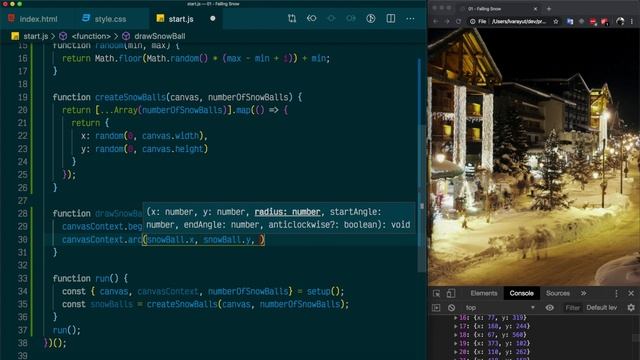Screen dimensions: 640x360
Task: Click 'setup()' call on line 34
Action: pos(325,291)
